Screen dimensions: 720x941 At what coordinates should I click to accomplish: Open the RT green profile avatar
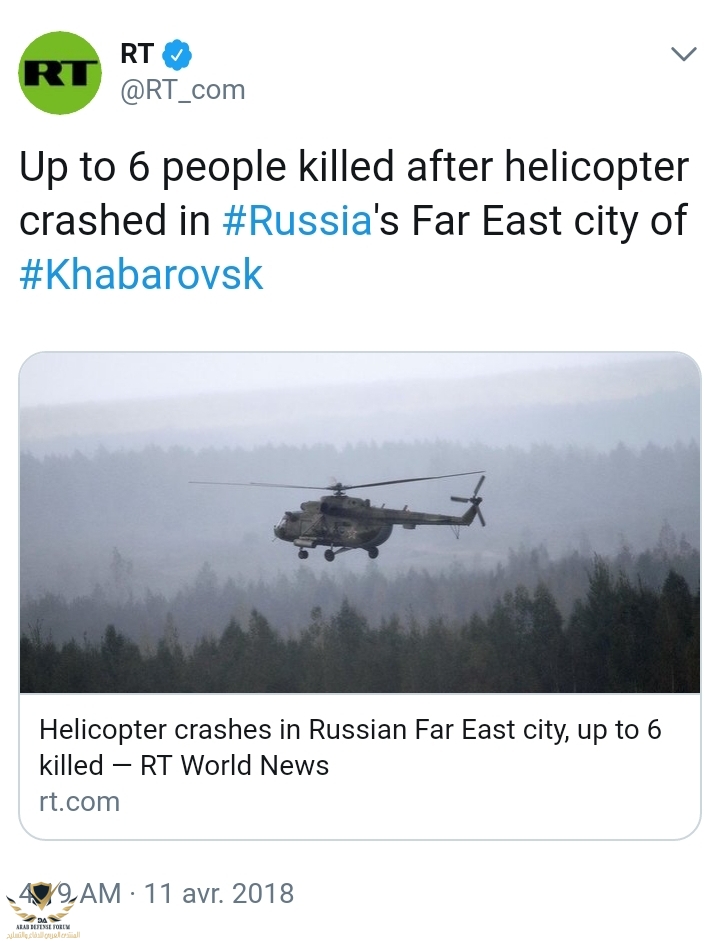(x=61, y=72)
